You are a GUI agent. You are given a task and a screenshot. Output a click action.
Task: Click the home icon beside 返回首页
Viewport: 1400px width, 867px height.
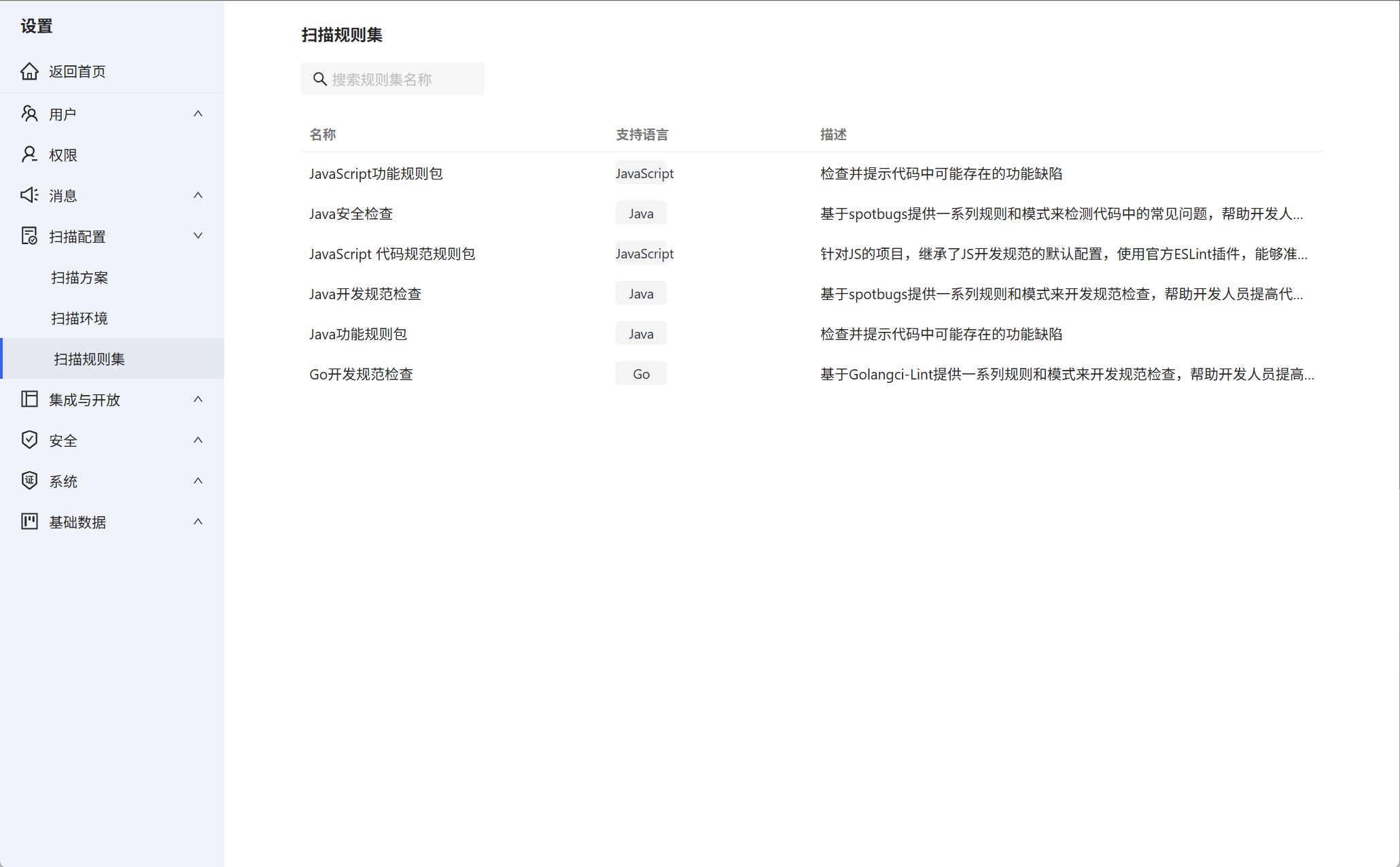29,71
